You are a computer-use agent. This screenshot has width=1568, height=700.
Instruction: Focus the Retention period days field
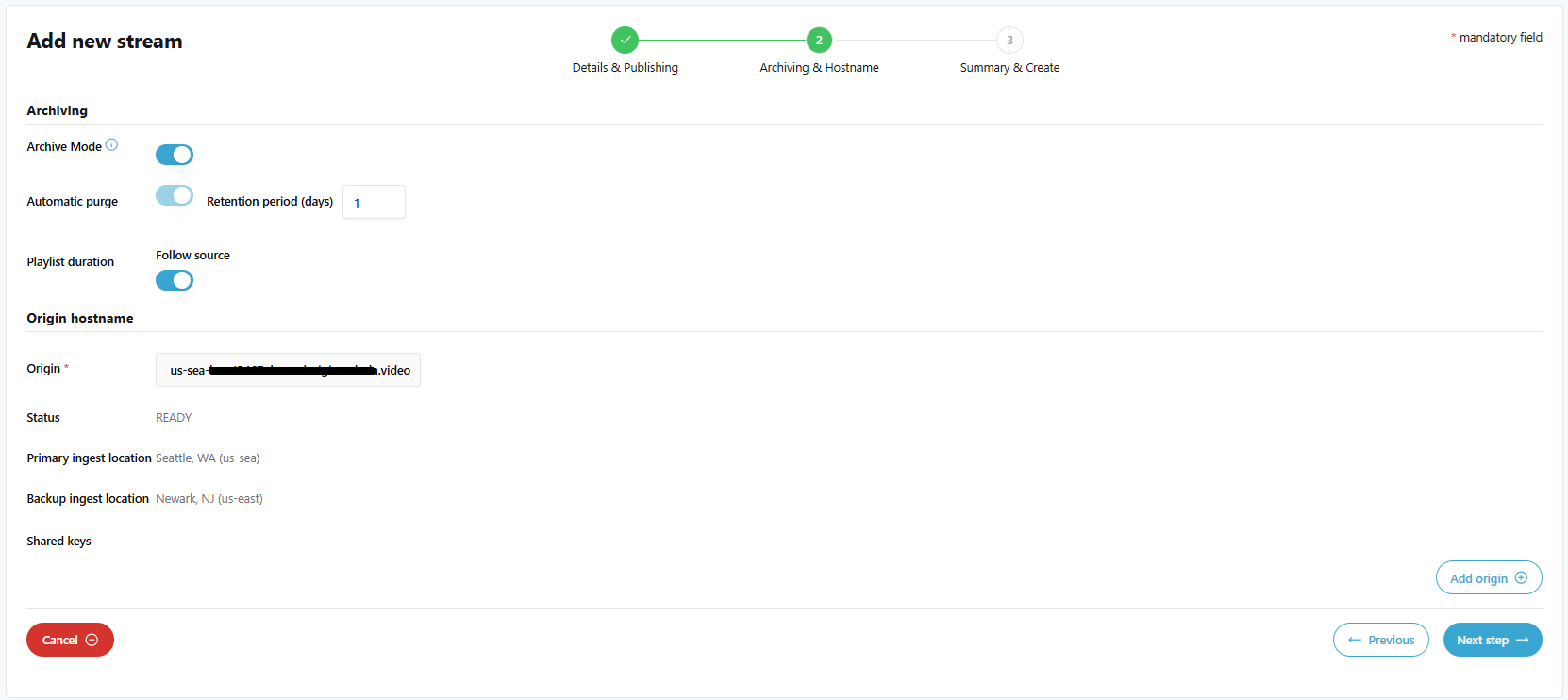pos(374,202)
